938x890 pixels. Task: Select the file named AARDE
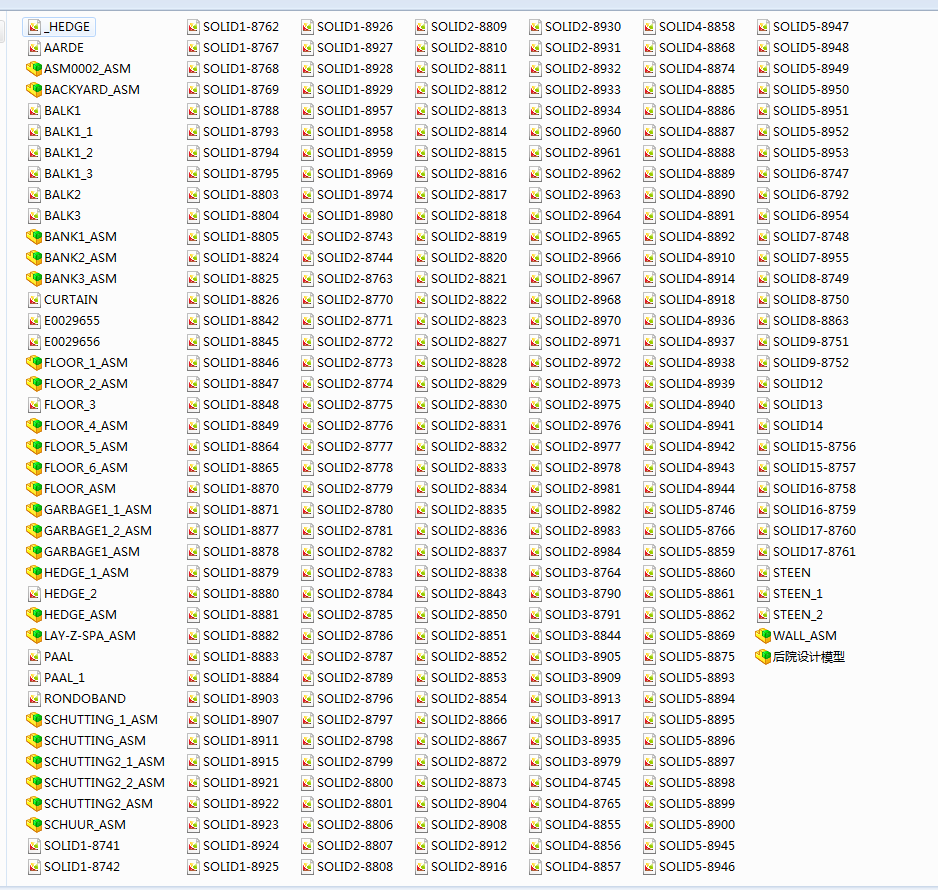(64, 48)
